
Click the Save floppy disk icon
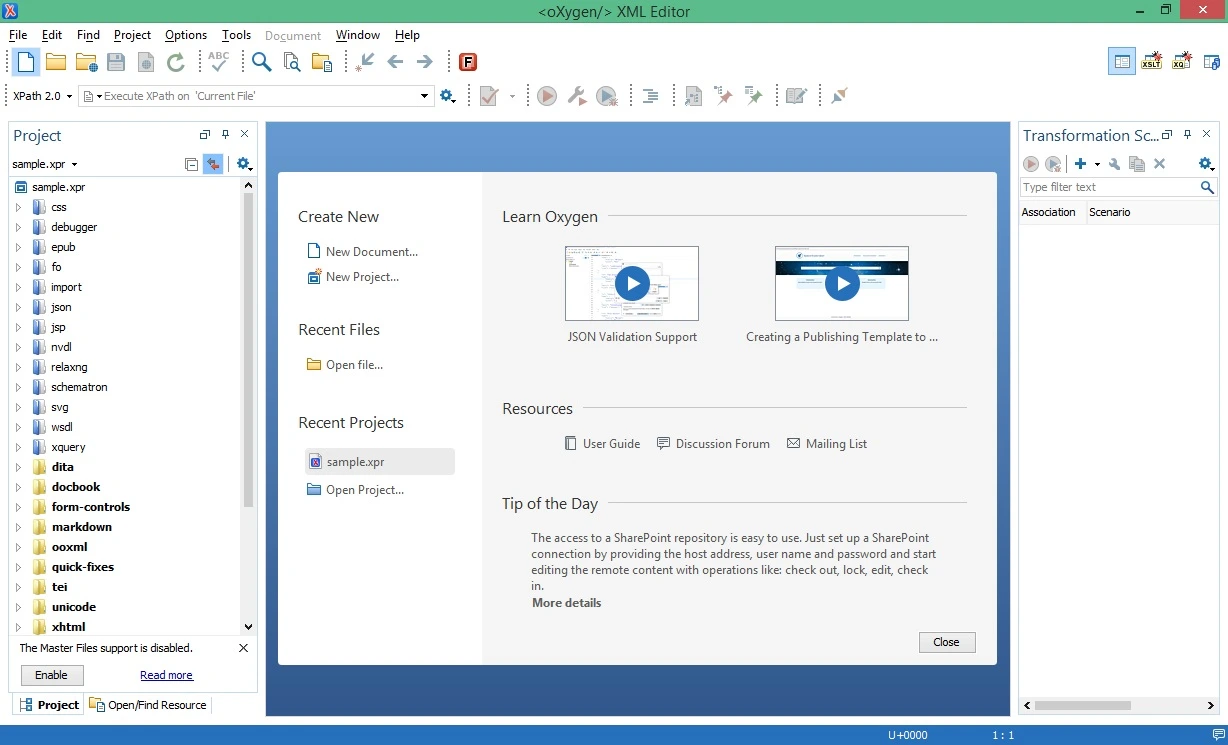pyautogui.click(x=116, y=62)
